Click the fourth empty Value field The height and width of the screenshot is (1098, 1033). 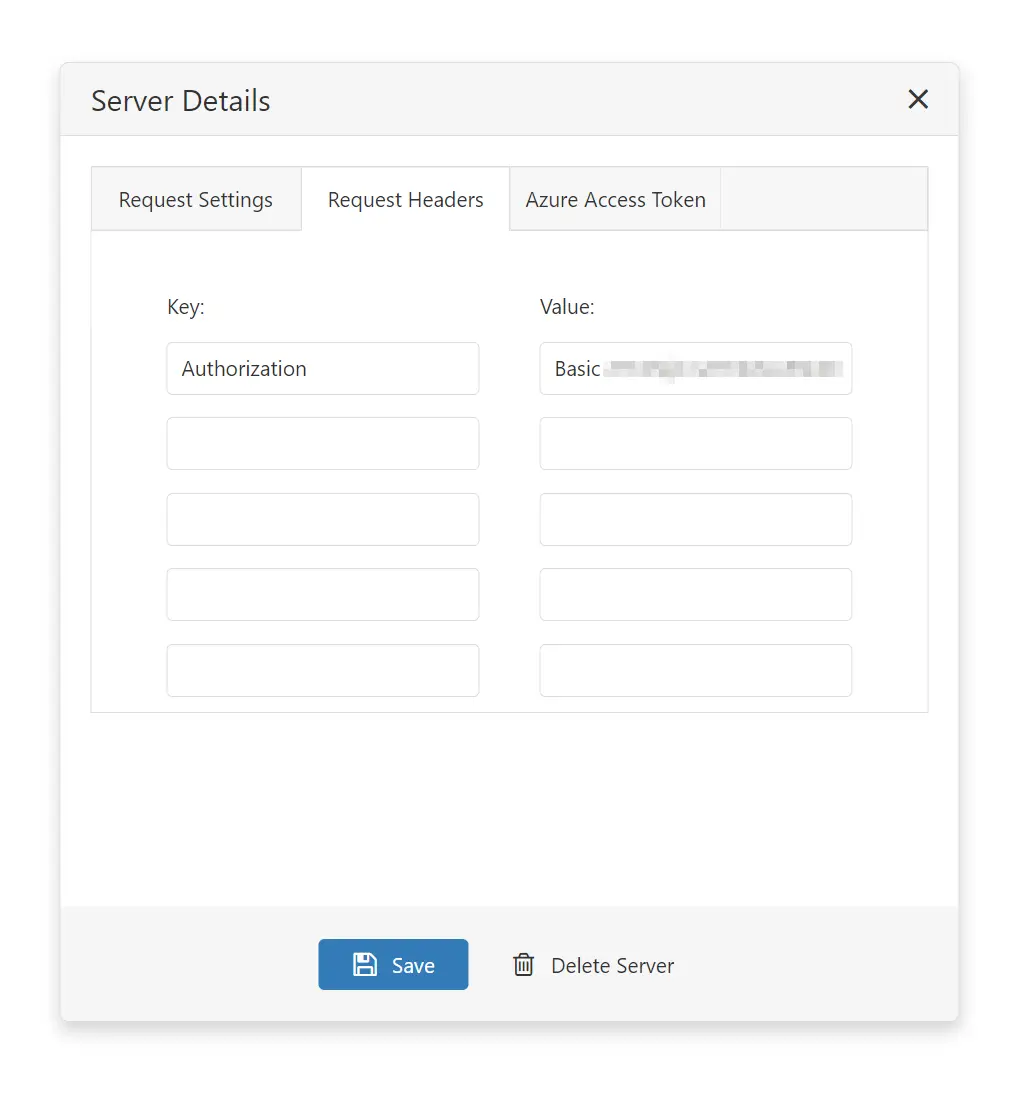tap(695, 594)
